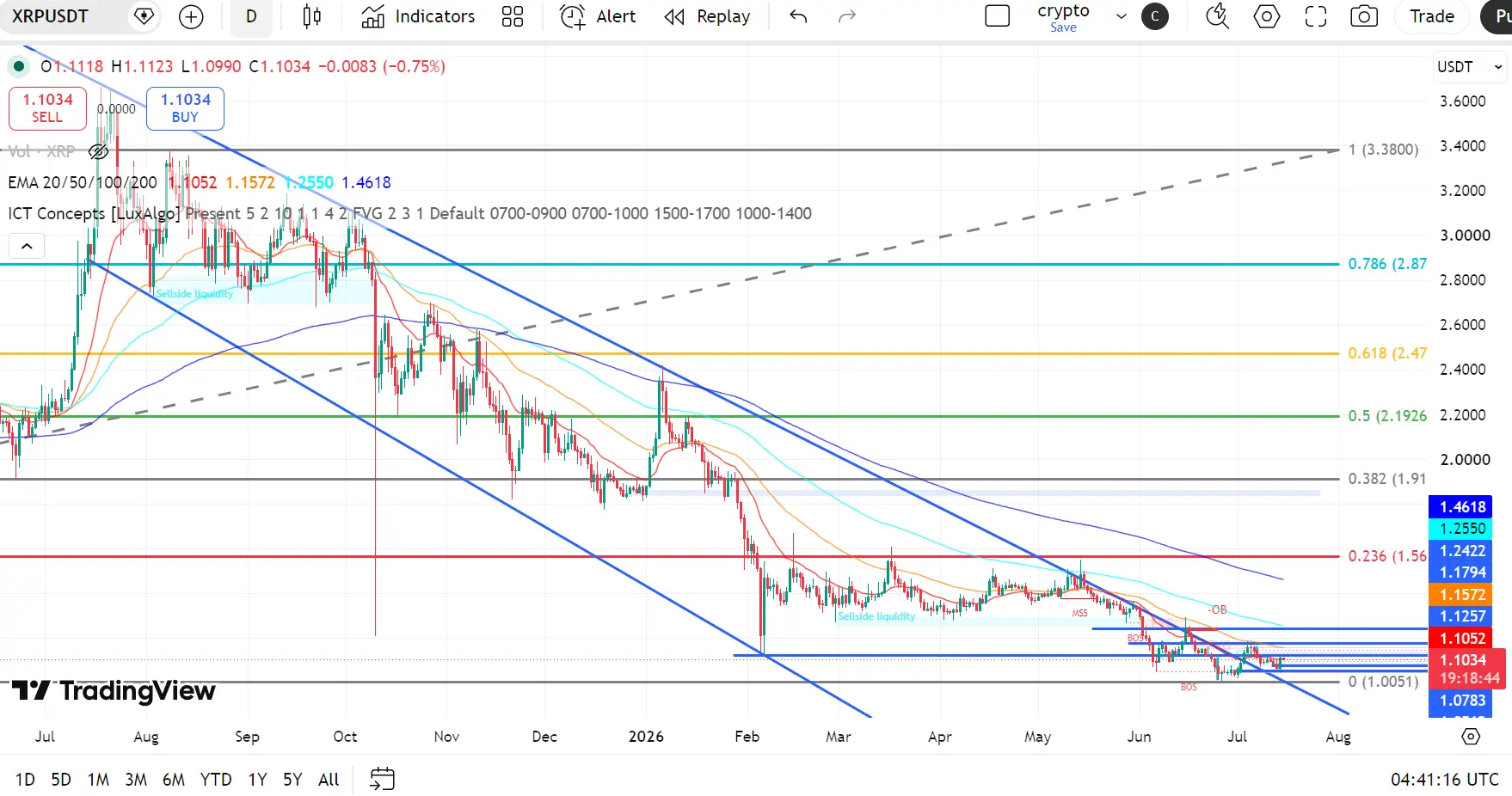Create a new Alert
This screenshot has width=1512, height=796.
pyautogui.click(x=598, y=16)
